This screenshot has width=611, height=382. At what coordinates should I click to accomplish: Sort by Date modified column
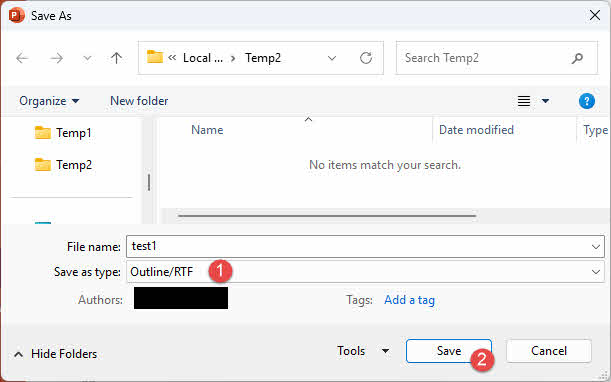coord(476,130)
